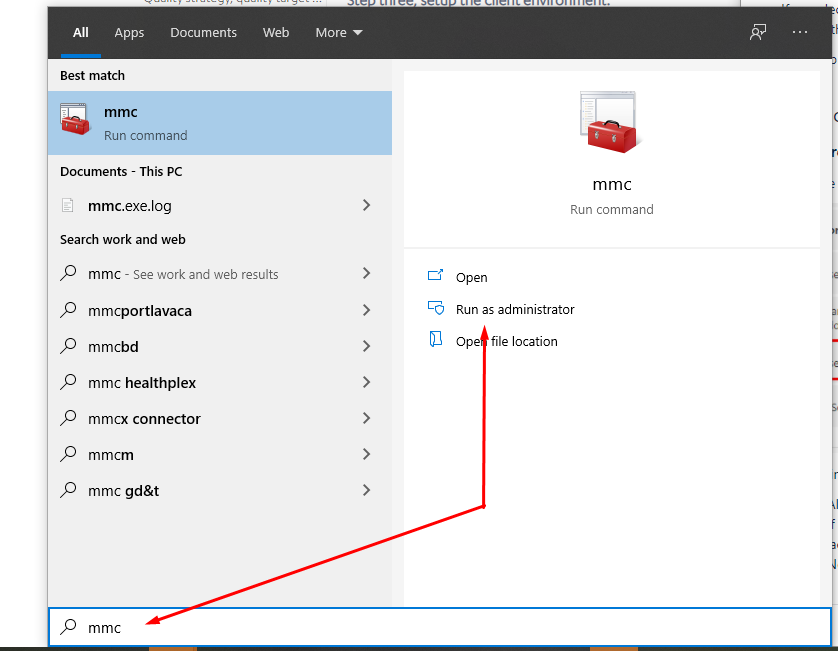Open the three-dot options menu

click(800, 33)
